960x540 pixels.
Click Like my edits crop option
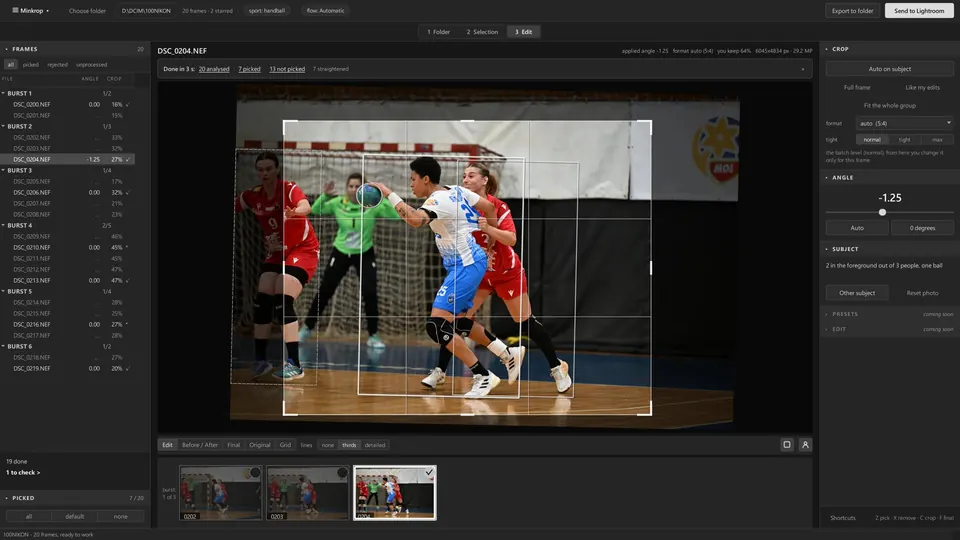pyautogui.click(x=922, y=88)
